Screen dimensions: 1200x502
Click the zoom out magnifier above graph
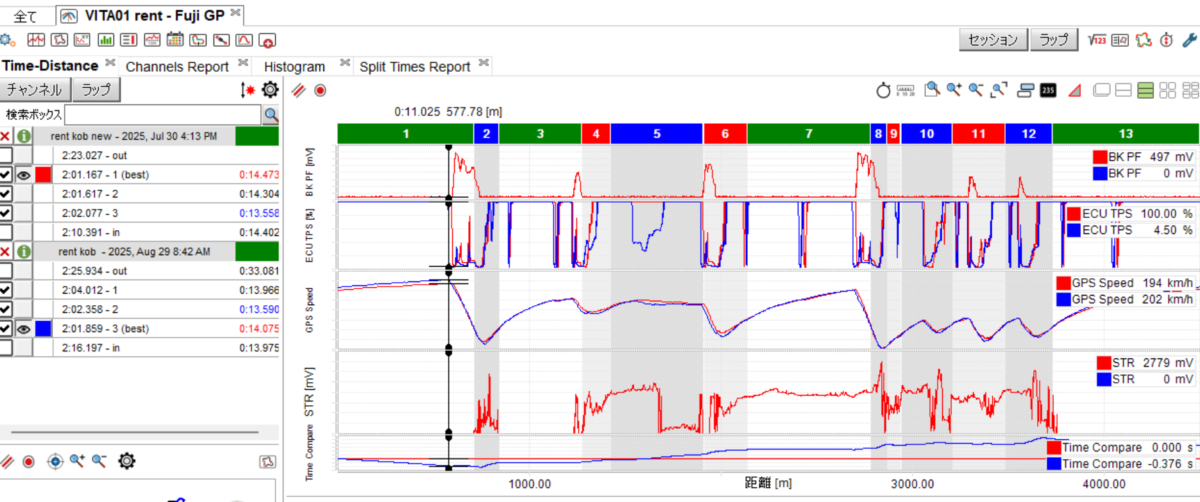tap(976, 90)
